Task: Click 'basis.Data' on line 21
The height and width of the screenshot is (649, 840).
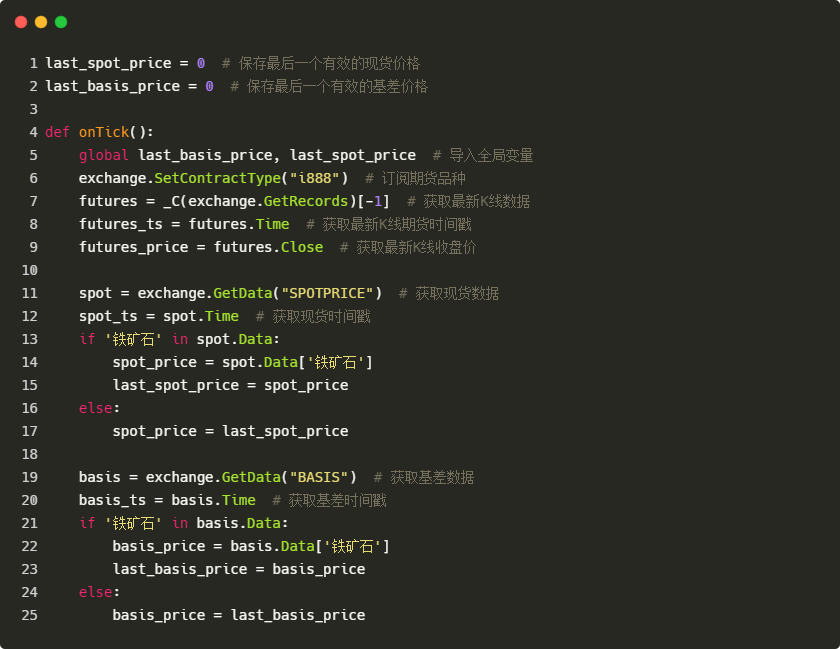Action: pos(238,523)
